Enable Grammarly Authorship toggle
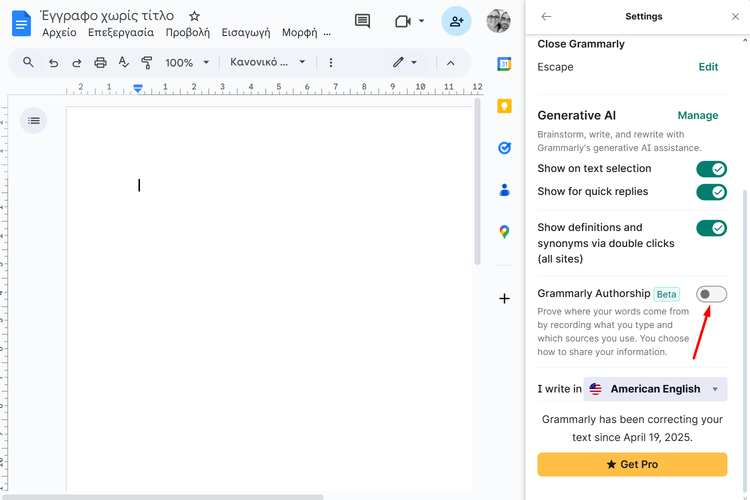 [711, 294]
